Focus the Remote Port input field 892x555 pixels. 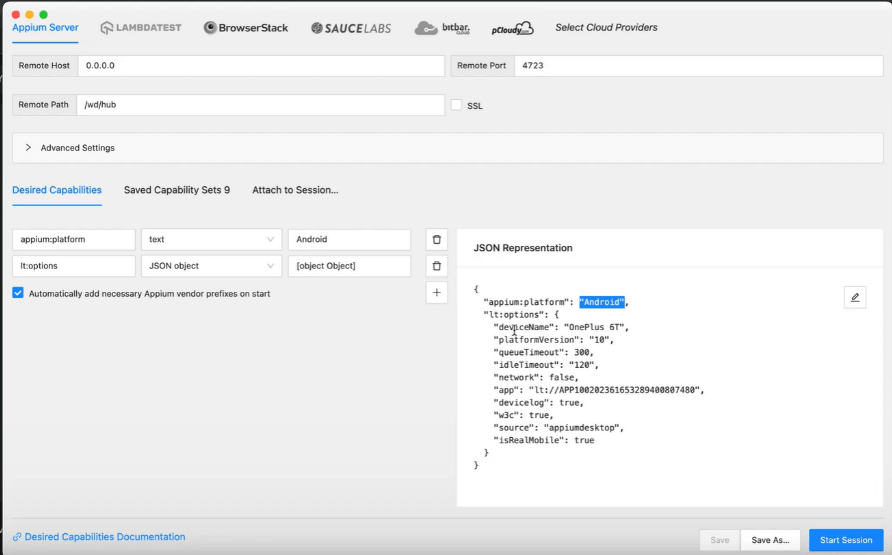[696, 66]
